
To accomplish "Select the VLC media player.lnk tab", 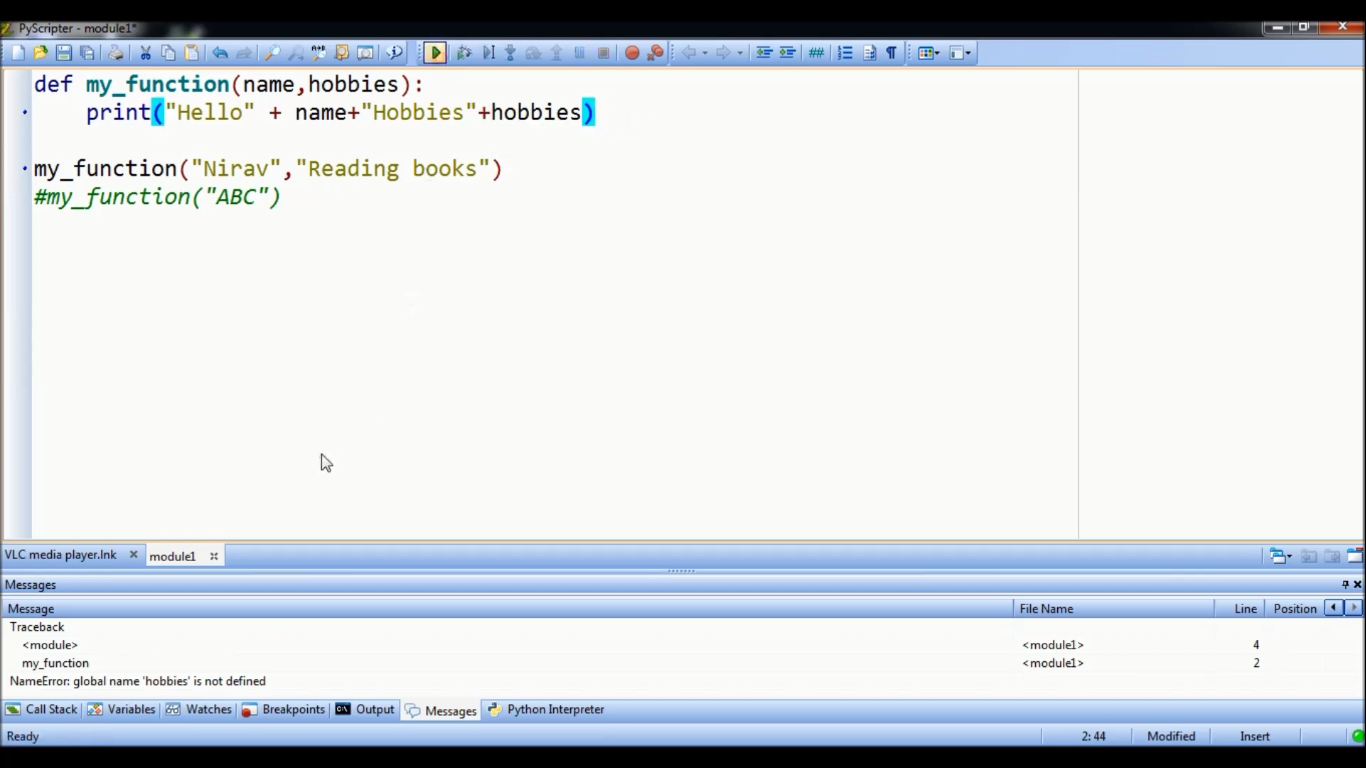I will click(x=60, y=555).
